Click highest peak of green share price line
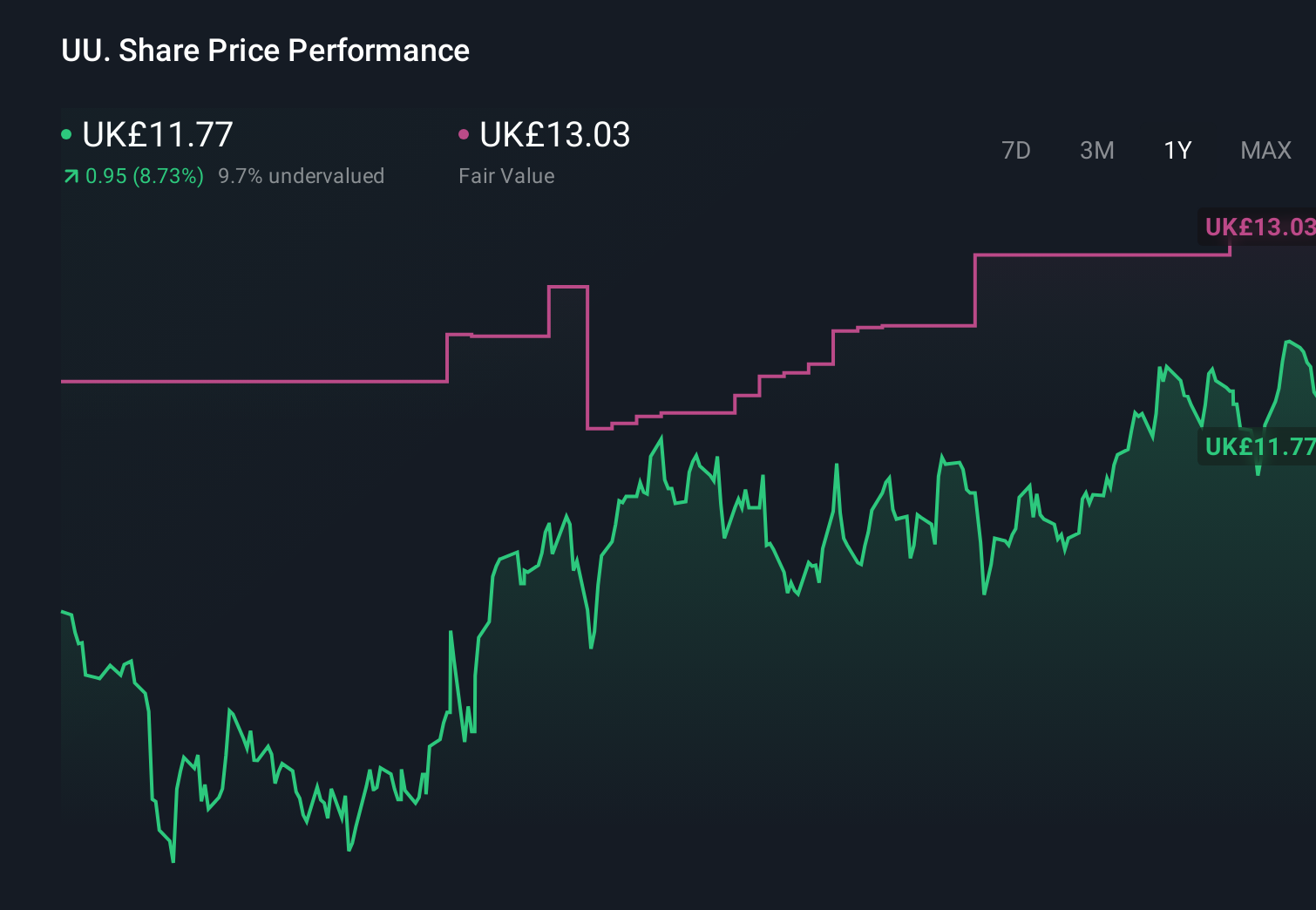 point(1287,342)
